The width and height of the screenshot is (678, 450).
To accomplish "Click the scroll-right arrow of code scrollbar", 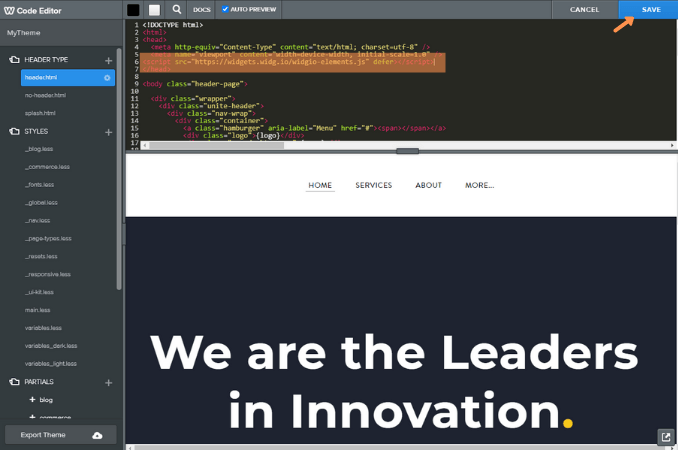I will (672, 145).
